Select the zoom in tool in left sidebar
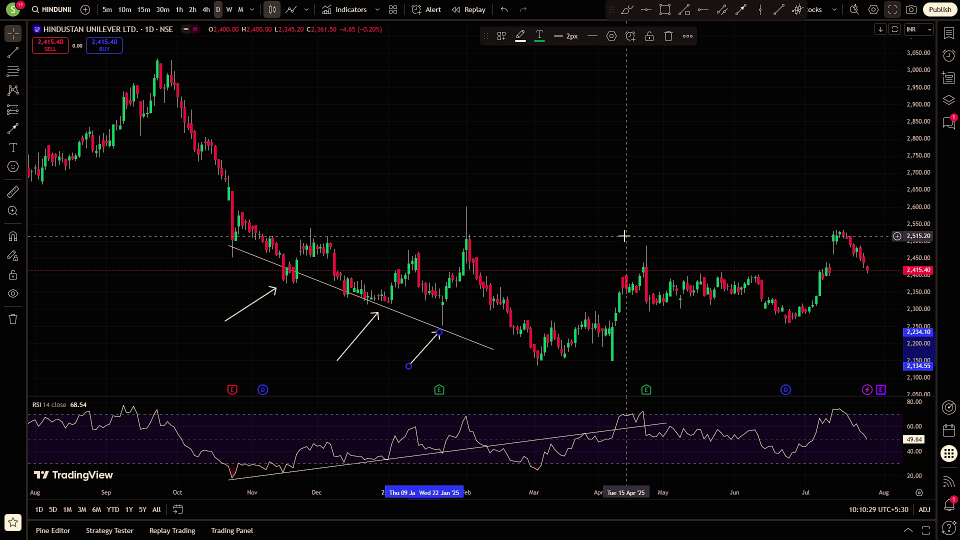 coord(13,211)
